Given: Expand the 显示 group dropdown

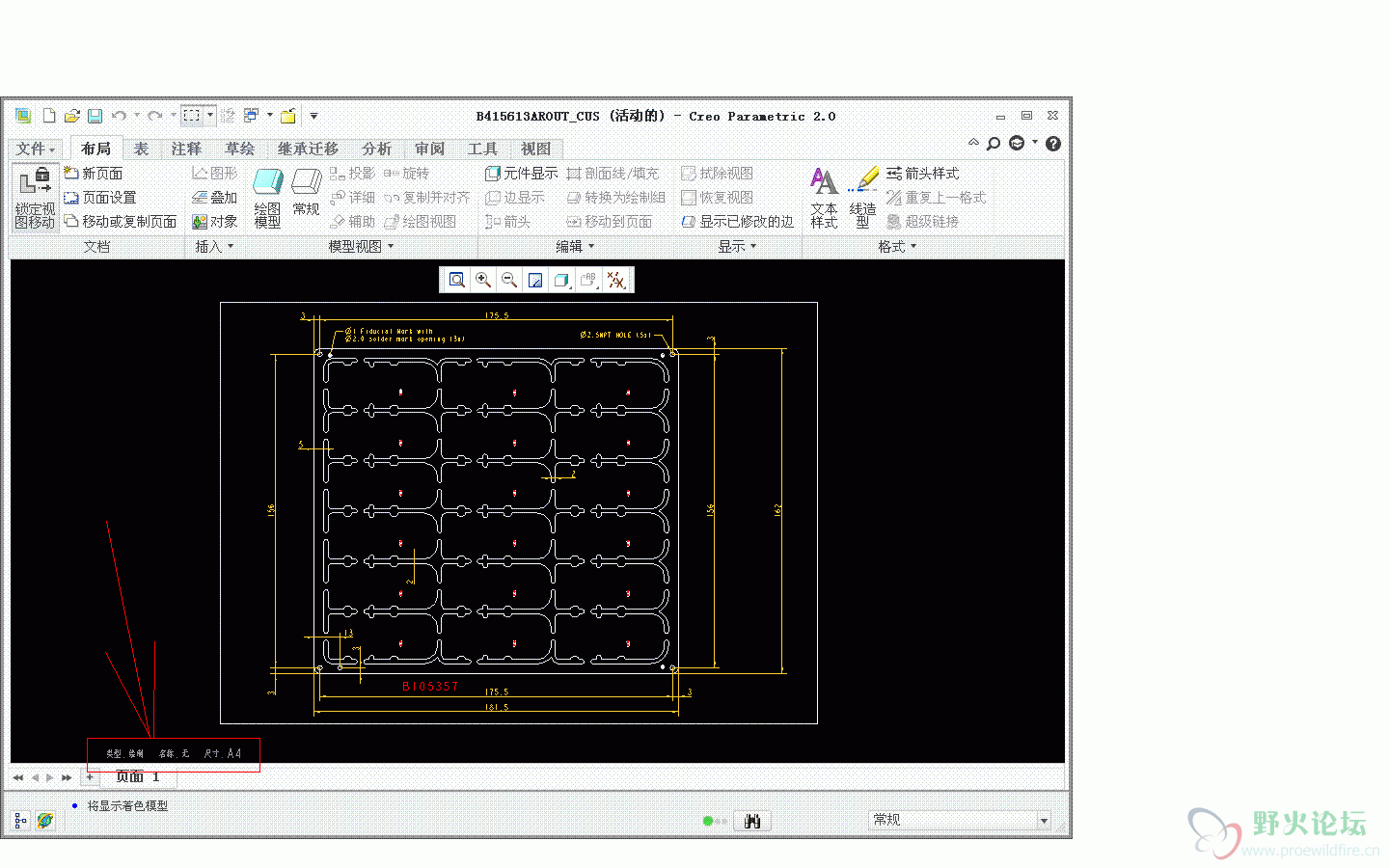Looking at the screenshot, I should pos(737,247).
